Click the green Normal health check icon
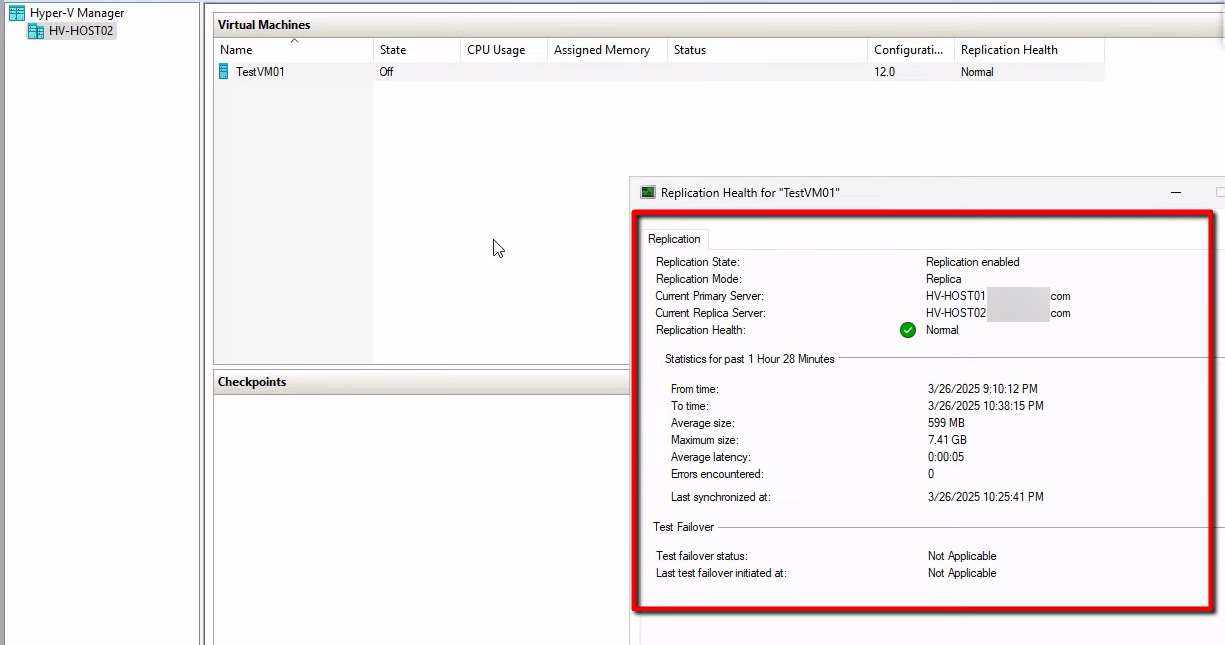Image resolution: width=1225 pixels, height=645 pixels. tap(908, 330)
